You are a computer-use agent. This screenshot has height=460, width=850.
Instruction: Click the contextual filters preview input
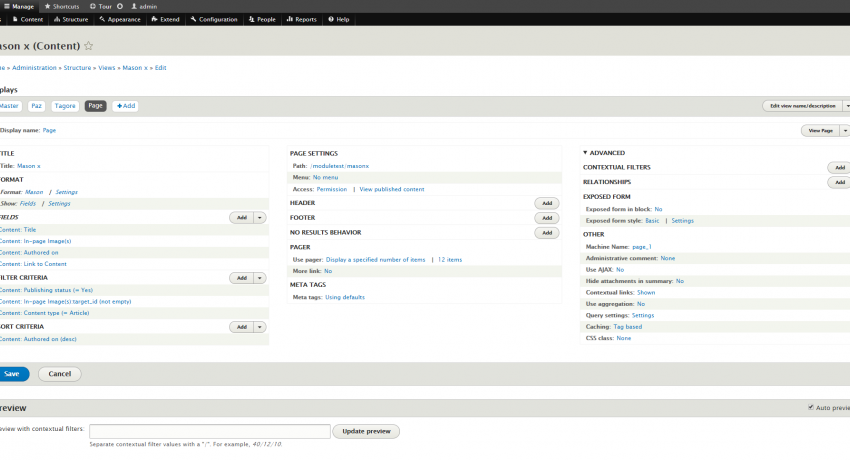(210, 431)
